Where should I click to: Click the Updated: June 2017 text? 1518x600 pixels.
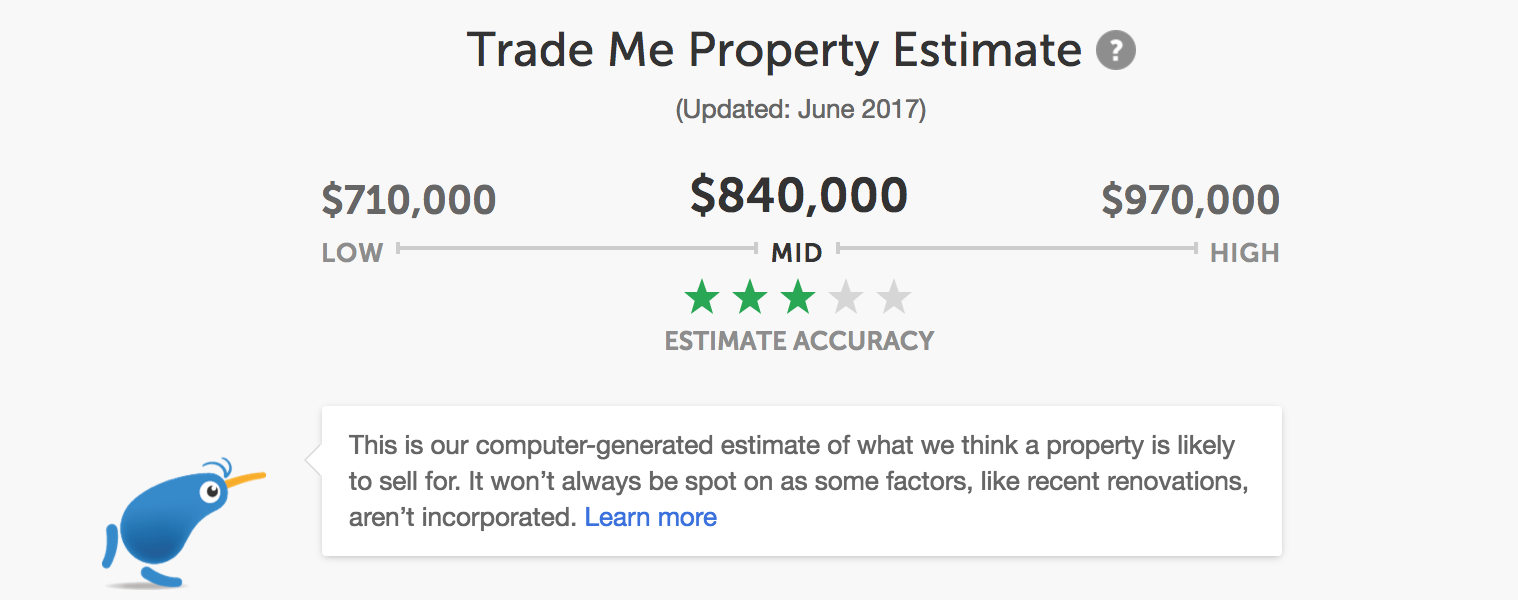[x=800, y=109]
